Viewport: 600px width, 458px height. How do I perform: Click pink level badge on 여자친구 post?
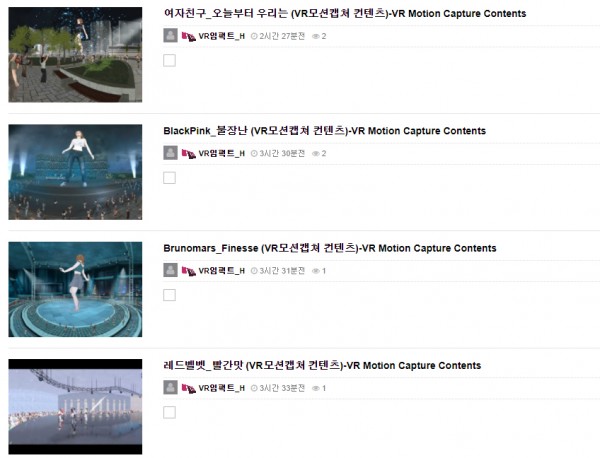pyautogui.click(x=189, y=36)
